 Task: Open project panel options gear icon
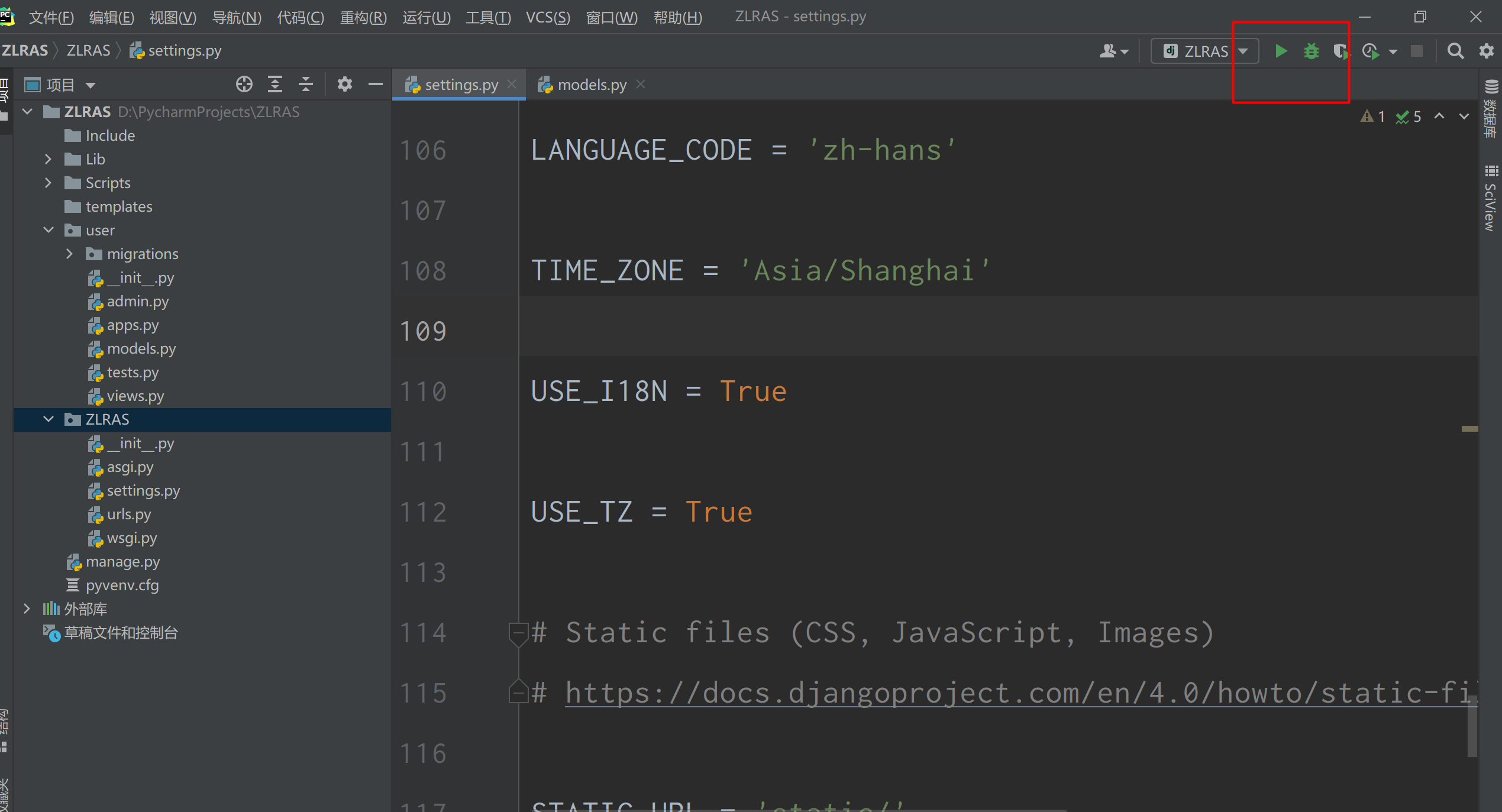(x=344, y=85)
